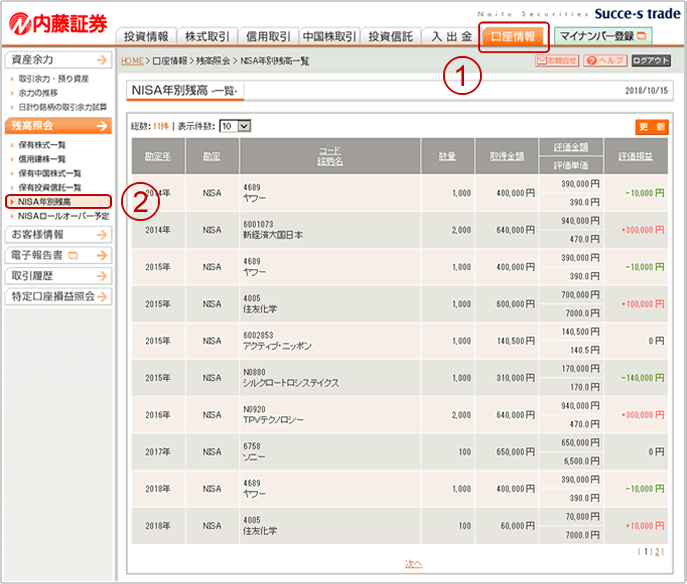Click the 取引履歴 arrow icon

101,276
